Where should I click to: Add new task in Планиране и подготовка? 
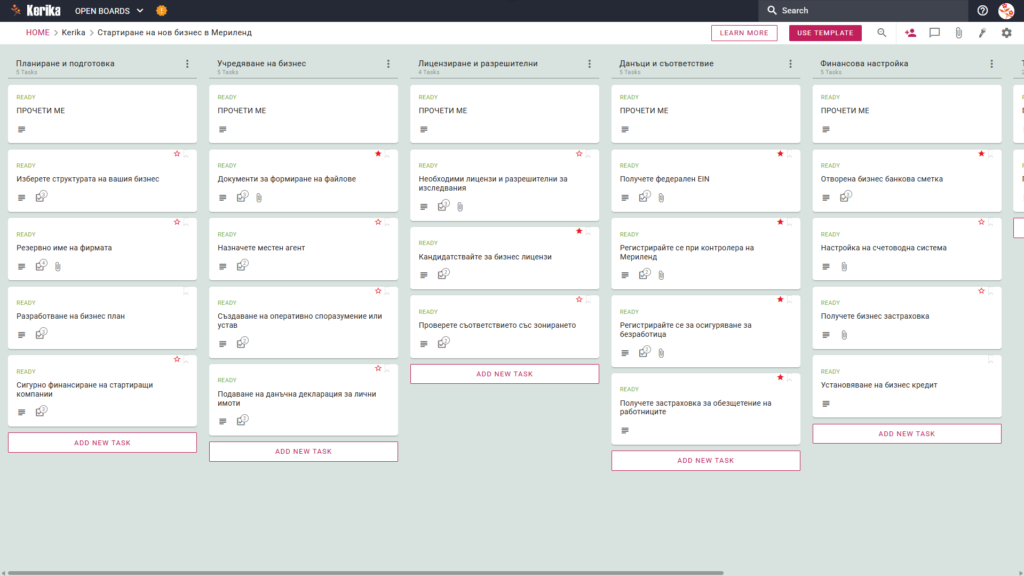[x=103, y=443]
